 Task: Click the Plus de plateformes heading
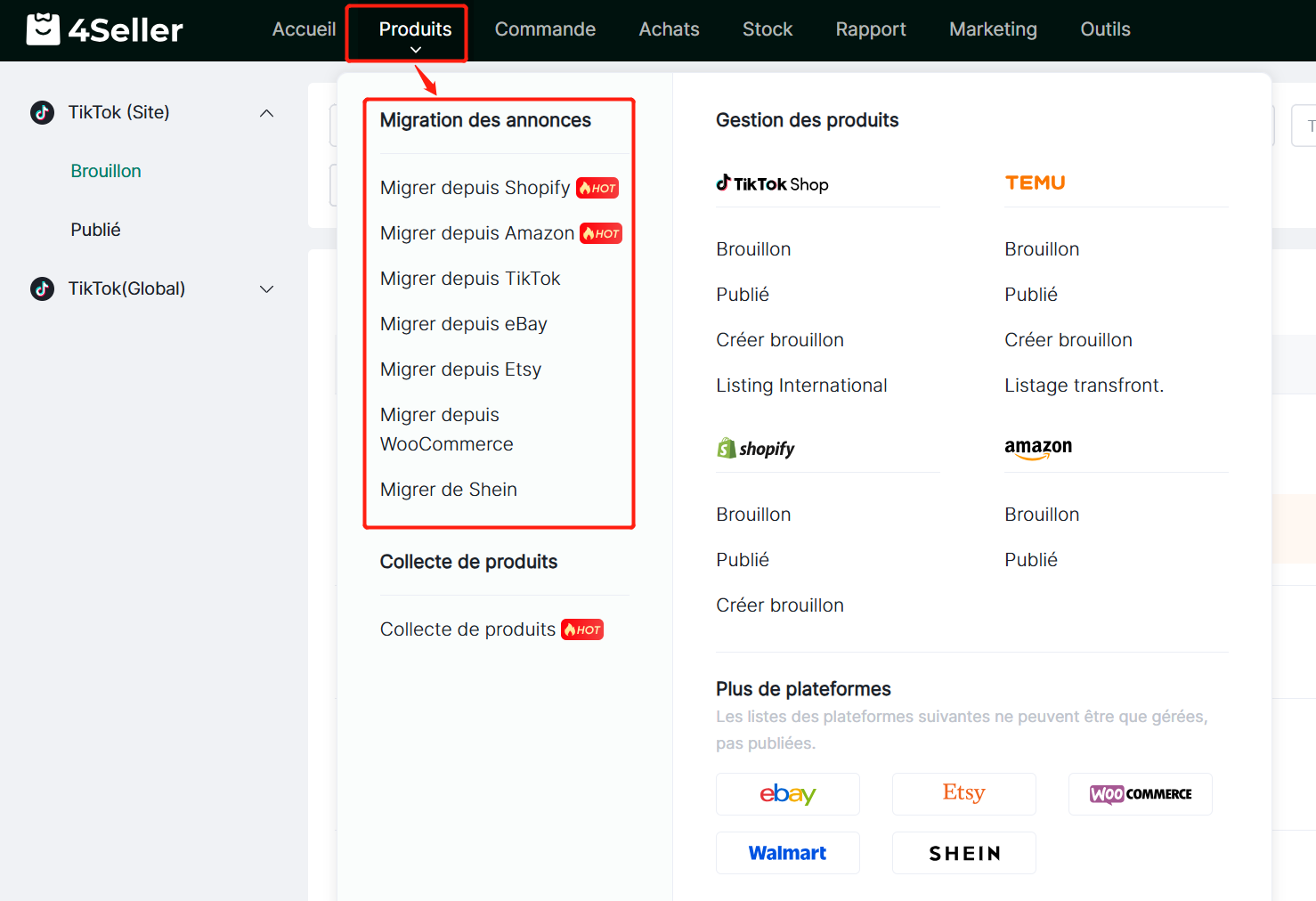(803, 689)
